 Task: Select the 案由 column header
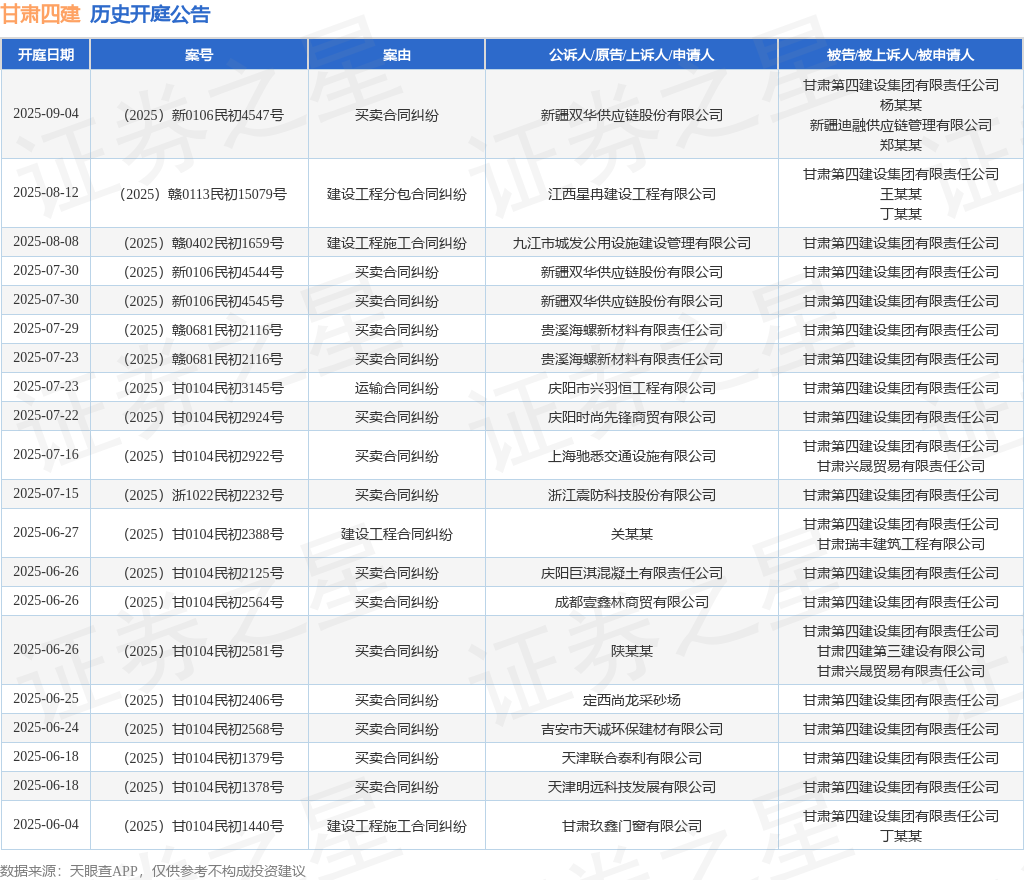tap(396, 55)
